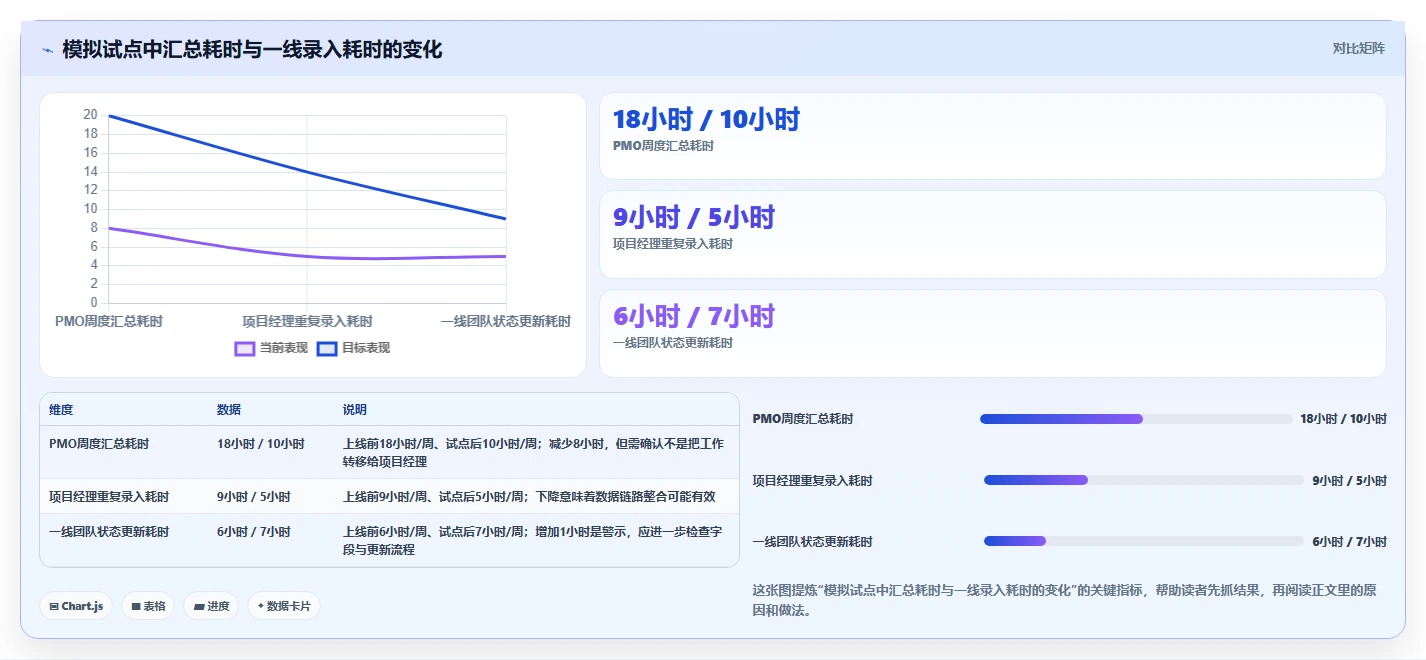
Task: Click the purple 当前表现 line in chart
Action: tap(307, 256)
